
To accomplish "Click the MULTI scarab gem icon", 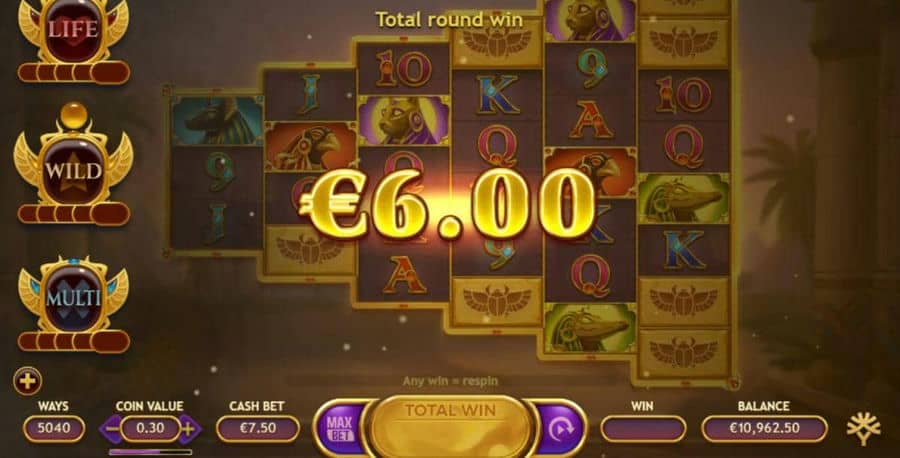I will click(x=73, y=296).
